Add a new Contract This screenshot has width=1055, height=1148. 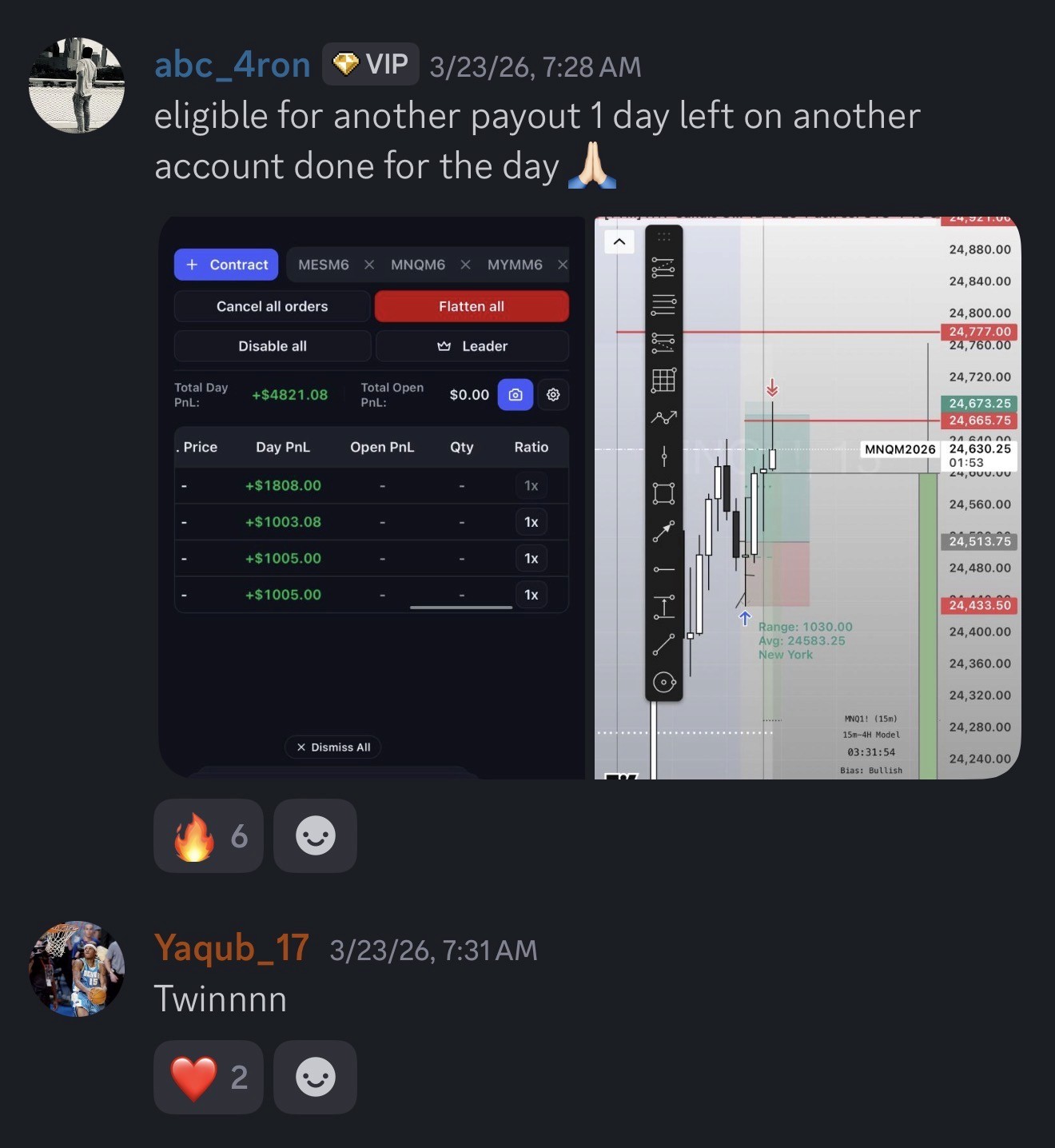[x=226, y=265]
